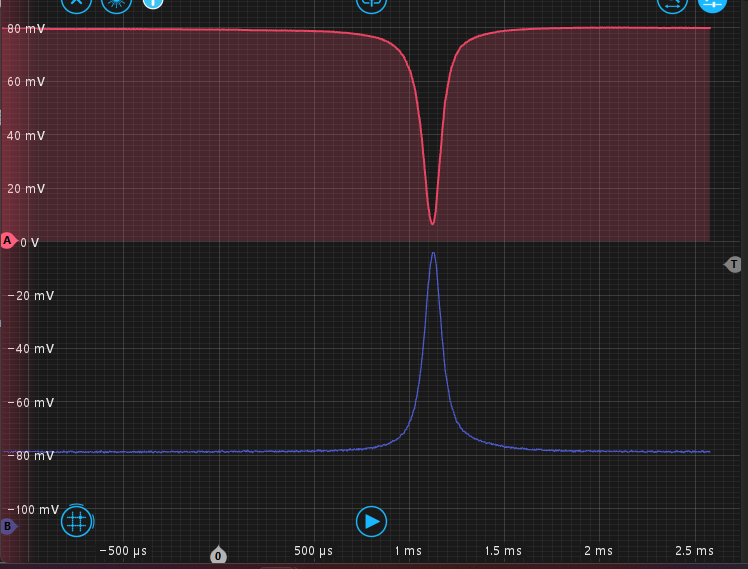Click the 60 mV axis label

coord(26,82)
